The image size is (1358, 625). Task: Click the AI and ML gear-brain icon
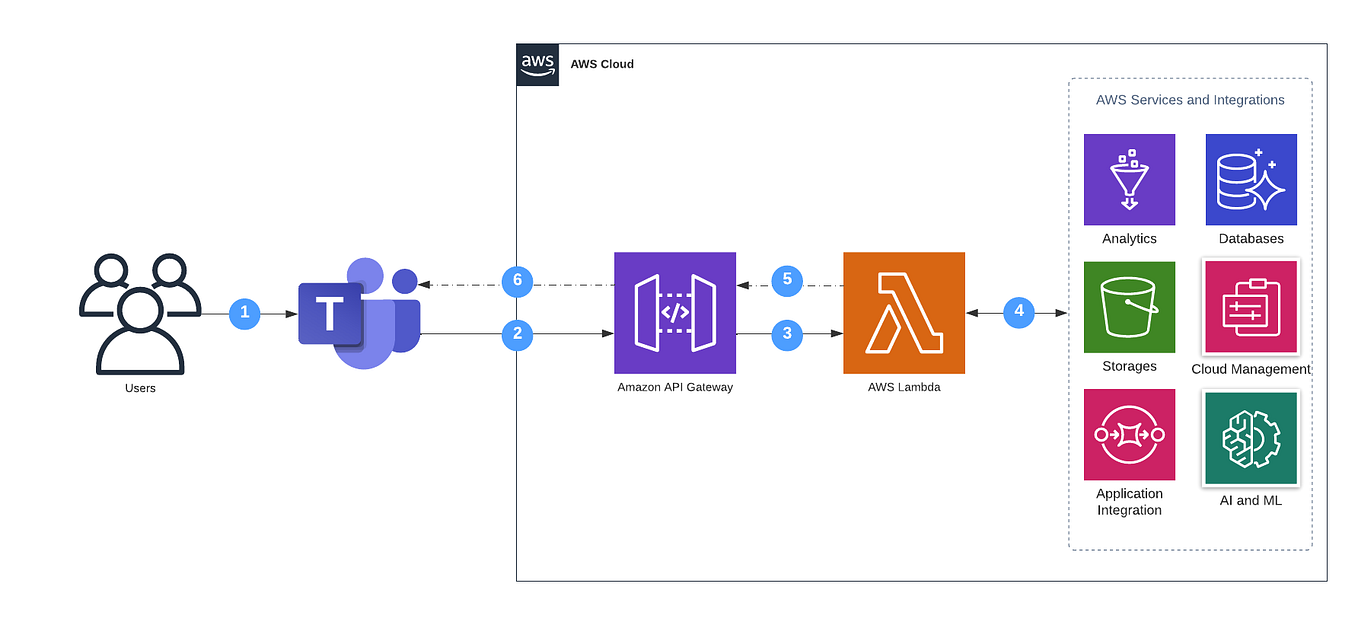(x=1250, y=437)
